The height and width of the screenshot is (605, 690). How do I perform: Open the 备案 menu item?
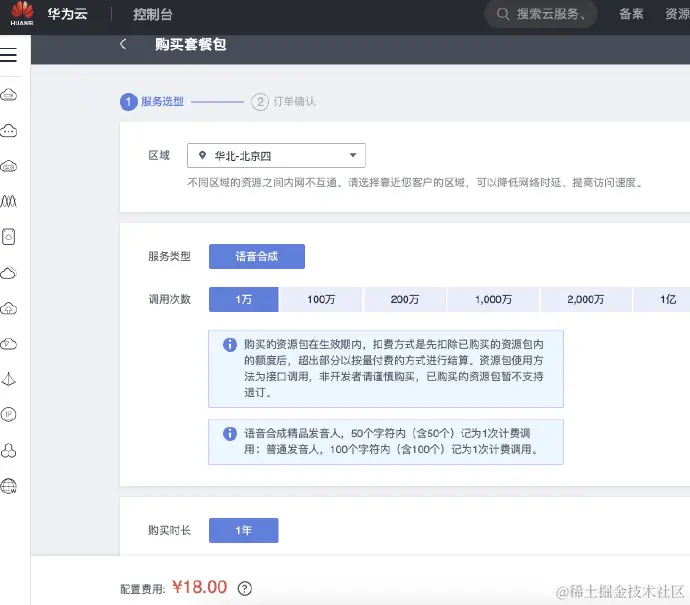tap(631, 14)
